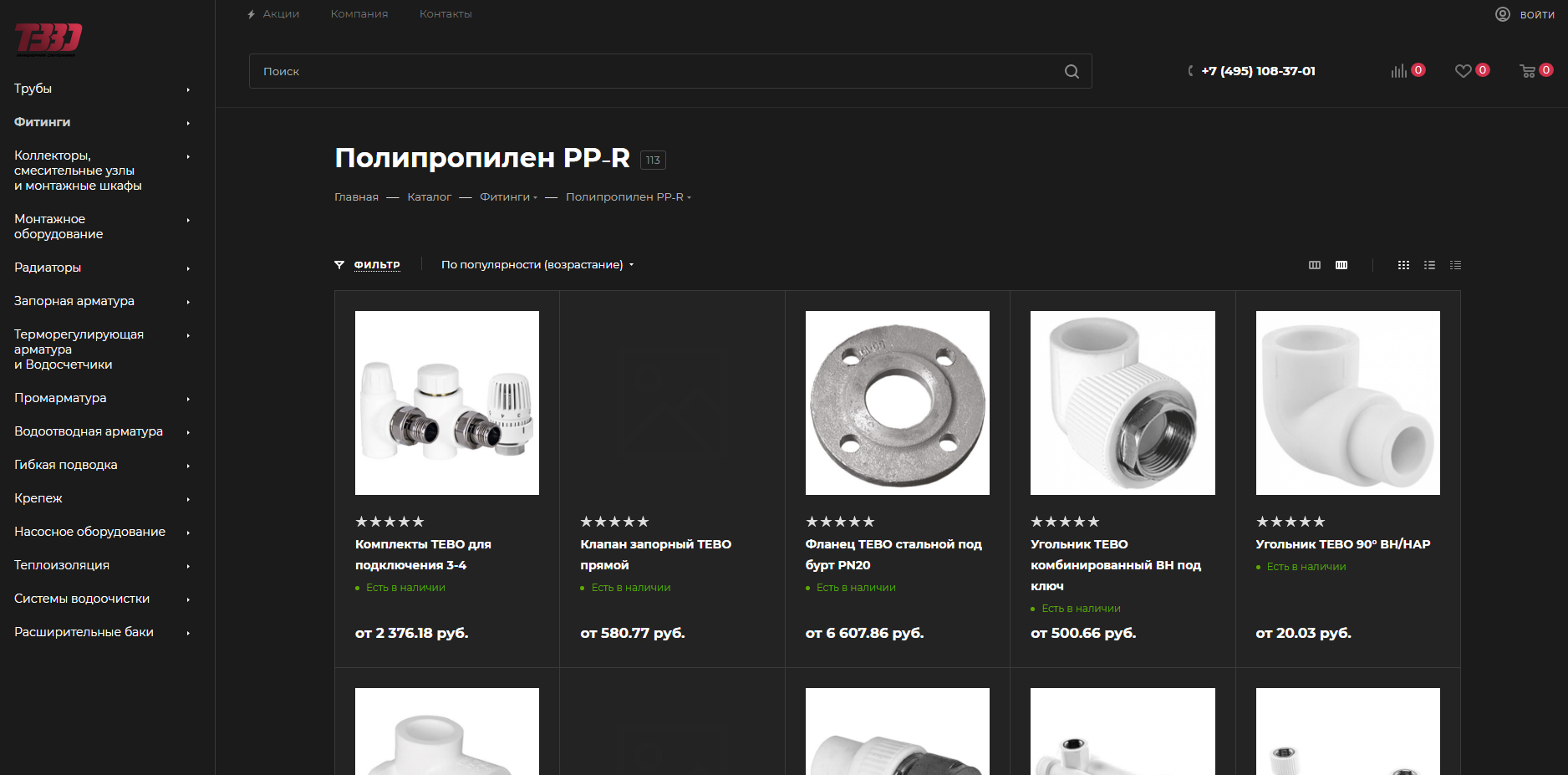The width and height of the screenshot is (1568, 775).
Task: Open Коллекторы, смесительные узлы category
Action: pyautogui.click(x=78, y=171)
